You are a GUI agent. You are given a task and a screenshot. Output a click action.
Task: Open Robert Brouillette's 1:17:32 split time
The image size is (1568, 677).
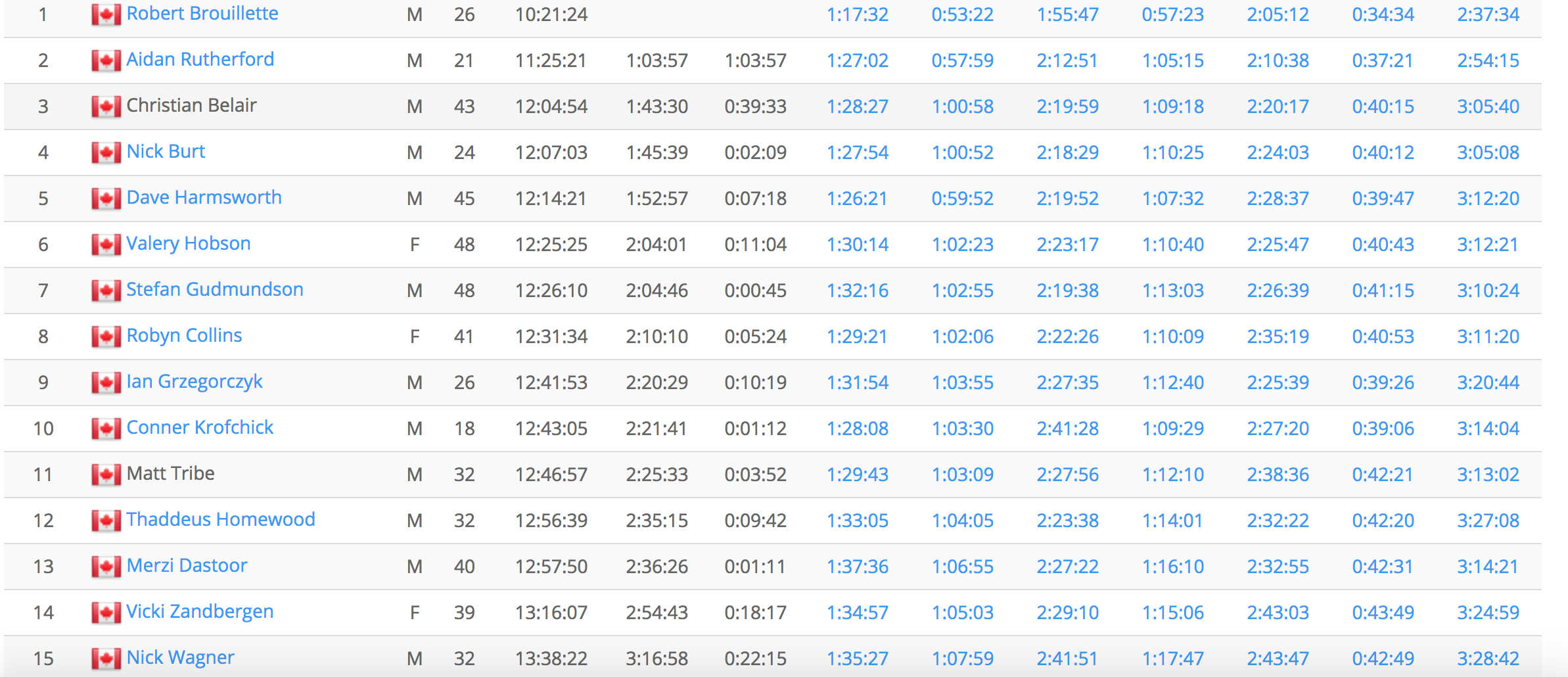coord(857,14)
